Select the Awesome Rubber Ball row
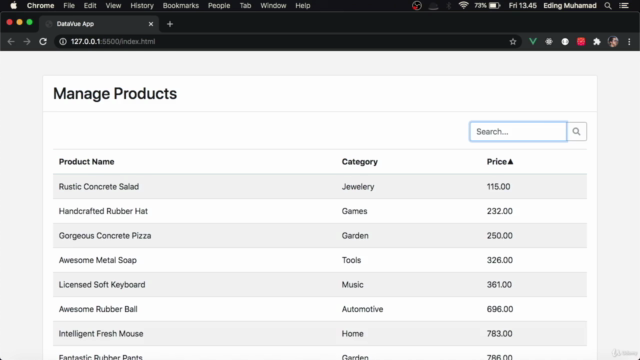 (x=320, y=309)
